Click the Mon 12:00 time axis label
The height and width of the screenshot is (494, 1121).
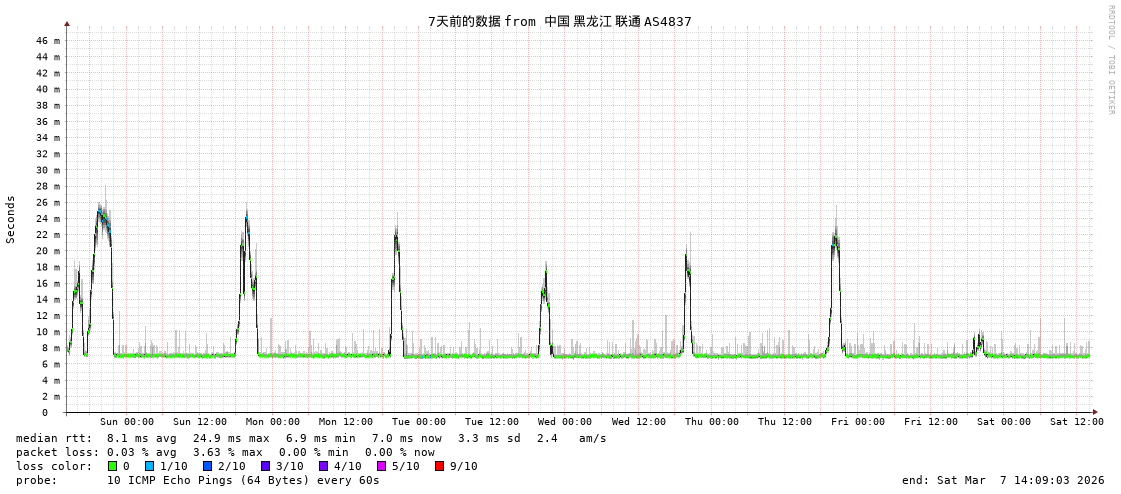click(x=346, y=422)
